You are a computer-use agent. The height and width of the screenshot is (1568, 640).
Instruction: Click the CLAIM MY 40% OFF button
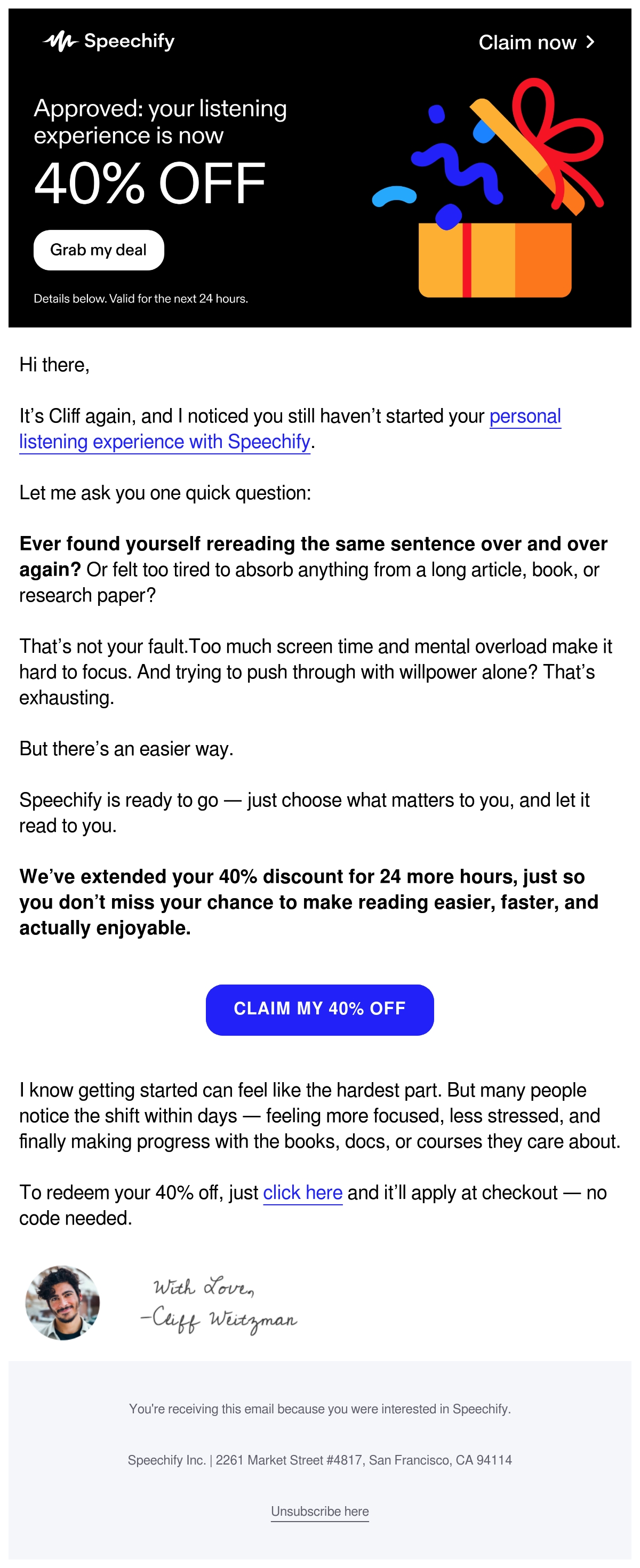pyautogui.click(x=319, y=1009)
